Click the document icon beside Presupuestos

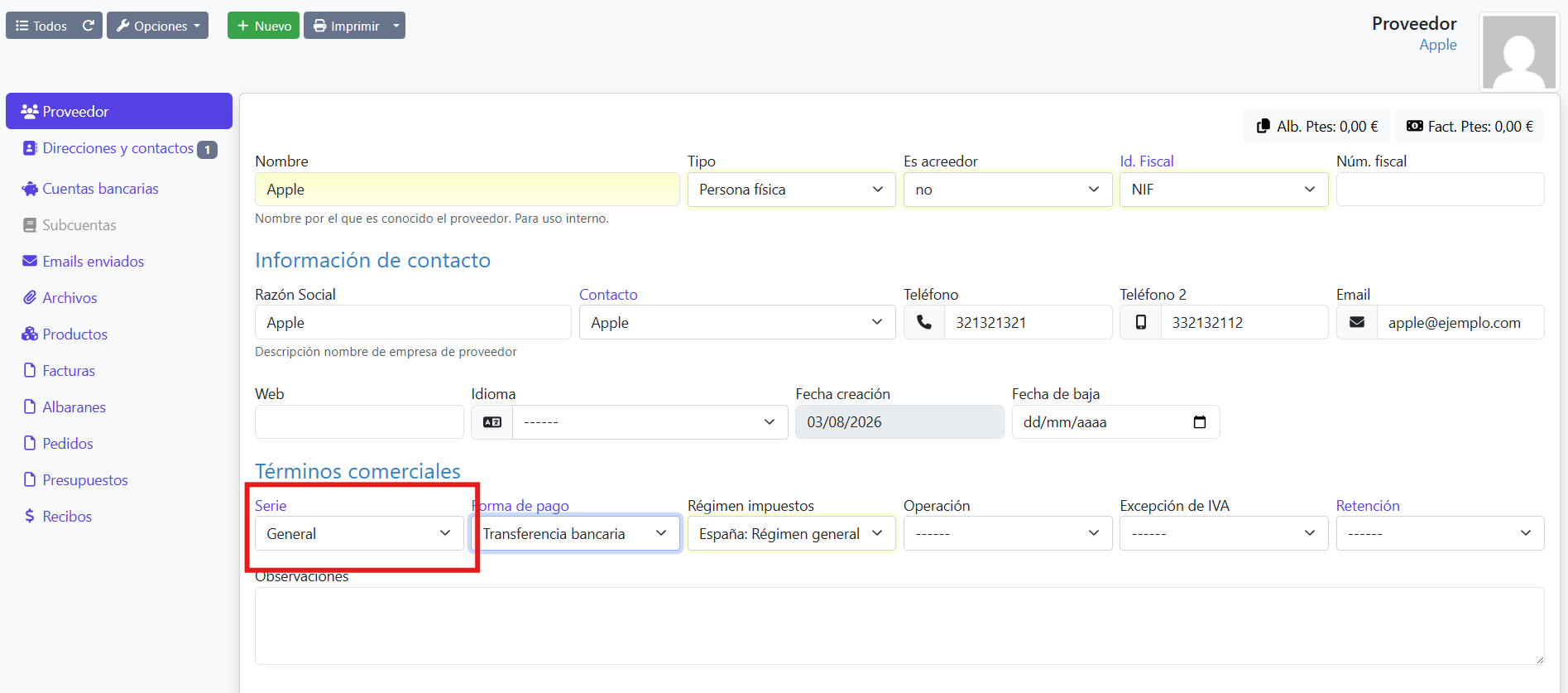[30, 480]
